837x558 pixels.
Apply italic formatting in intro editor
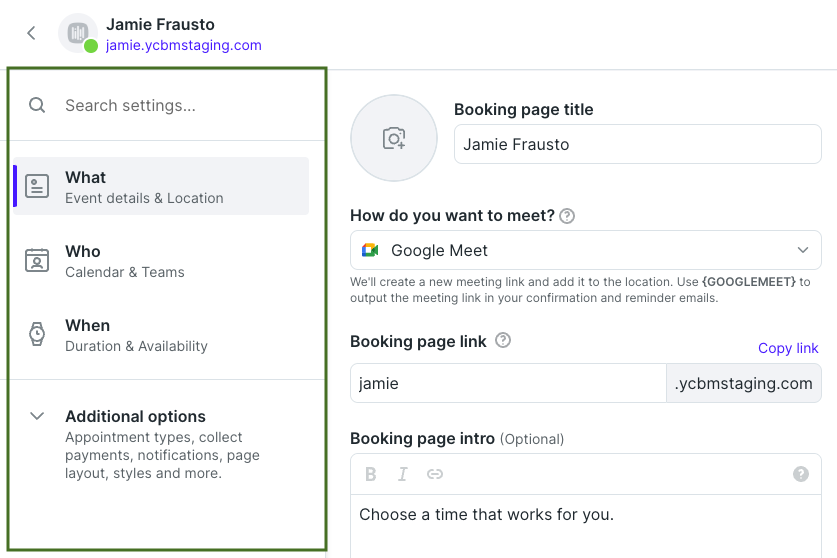(402, 474)
